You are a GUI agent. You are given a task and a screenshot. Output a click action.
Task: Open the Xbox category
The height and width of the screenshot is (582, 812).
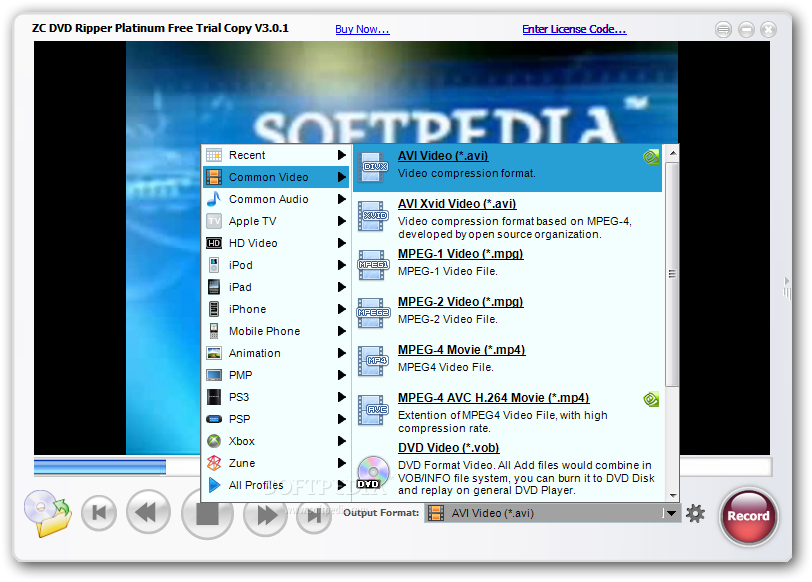(x=276, y=441)
